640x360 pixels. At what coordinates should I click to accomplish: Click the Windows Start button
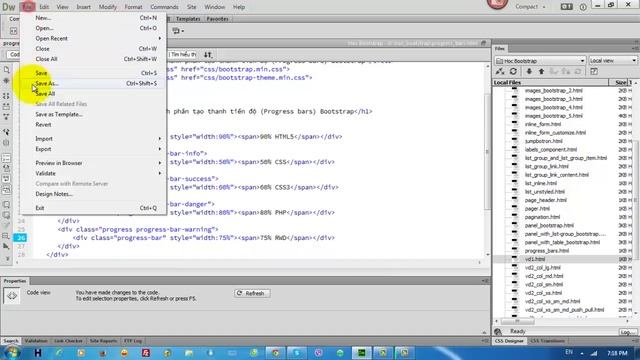click(12, 353)
